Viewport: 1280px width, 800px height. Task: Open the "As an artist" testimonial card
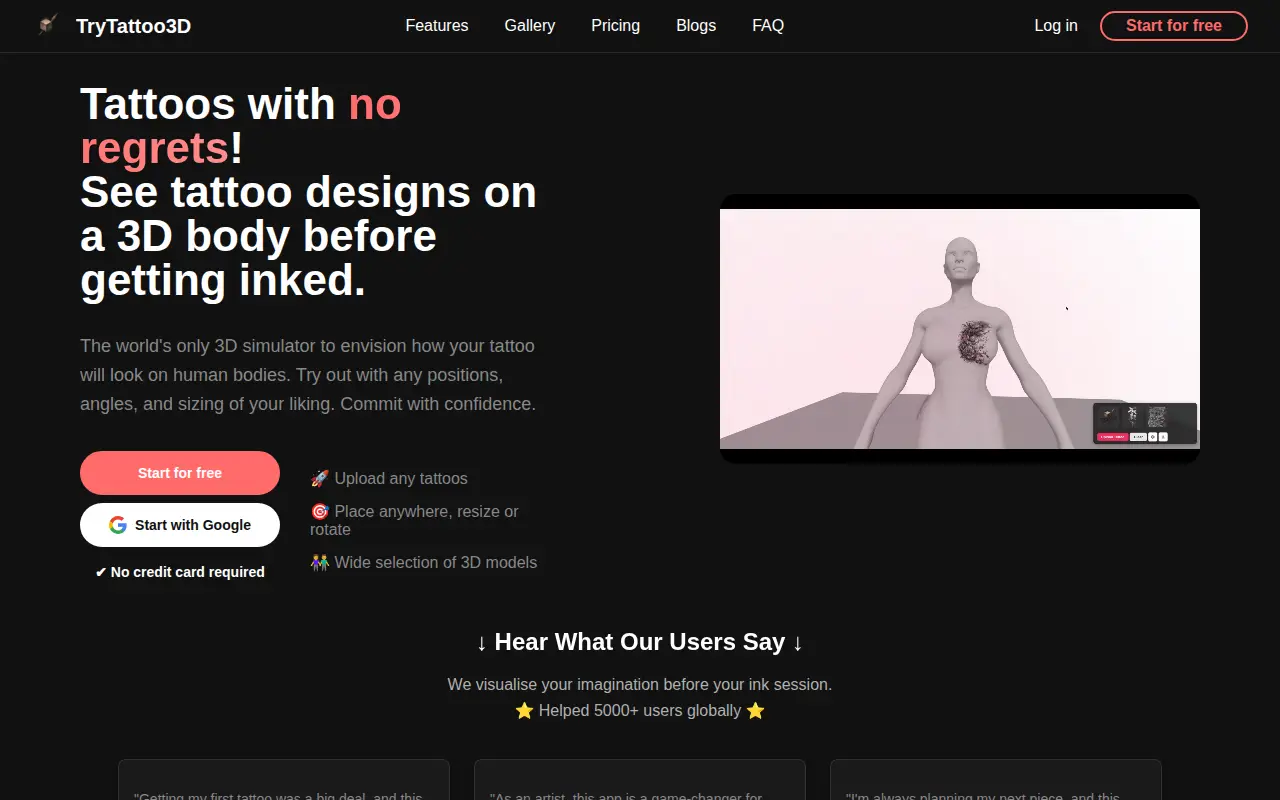tap(640, 780)
